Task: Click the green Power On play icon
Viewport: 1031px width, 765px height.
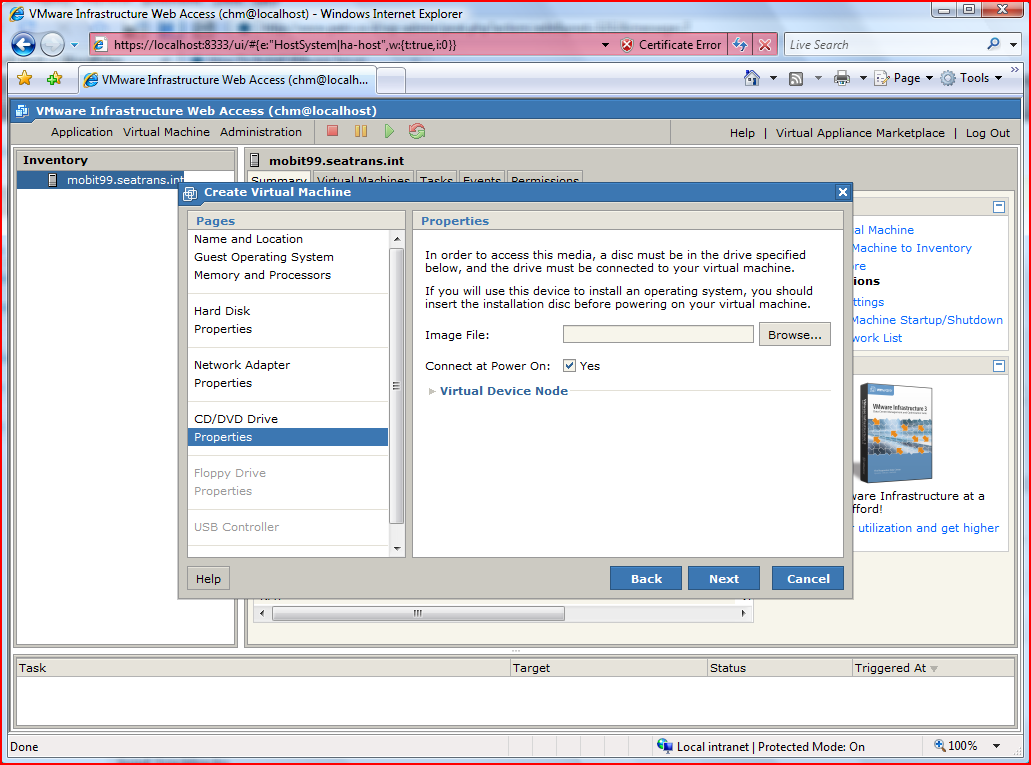Action: point(389,131)
